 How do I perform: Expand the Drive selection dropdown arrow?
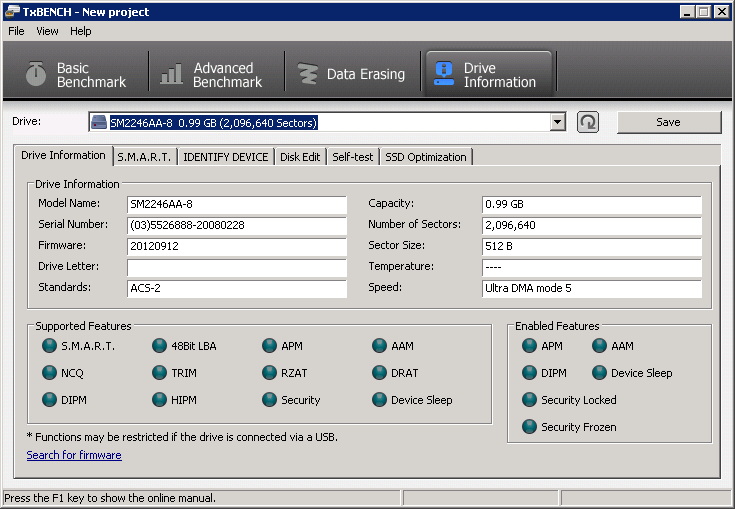coord(557,123)
